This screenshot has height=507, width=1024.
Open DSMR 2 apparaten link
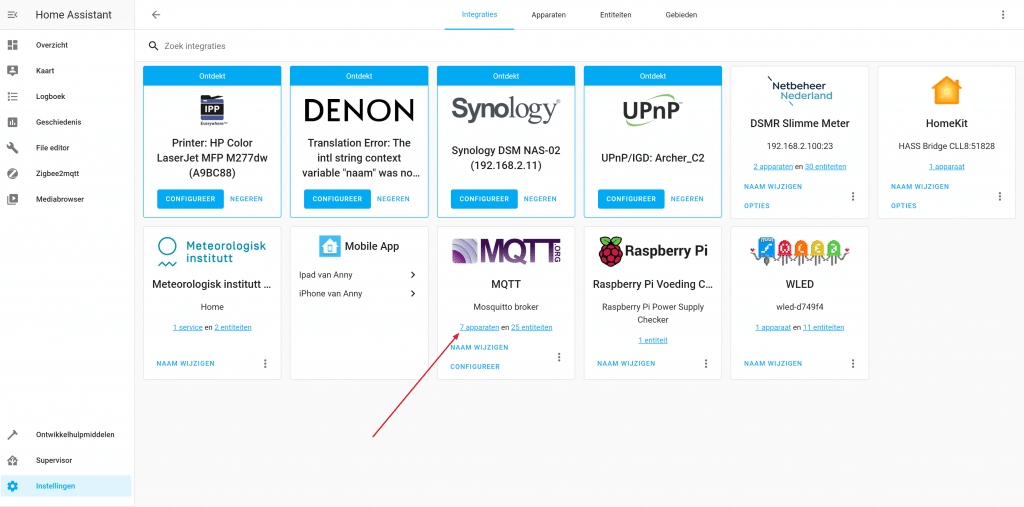pos(773,167)
